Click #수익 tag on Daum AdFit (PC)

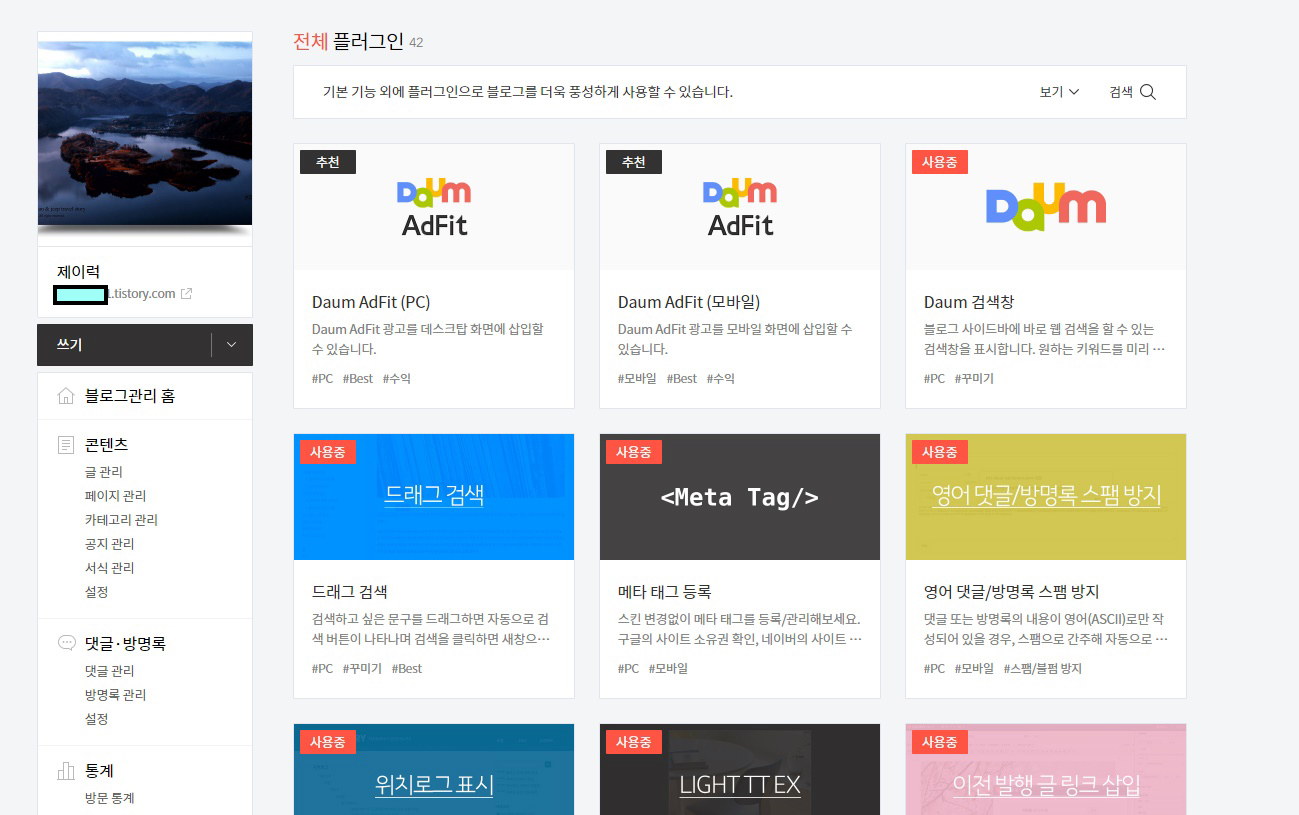click(396, 379)
